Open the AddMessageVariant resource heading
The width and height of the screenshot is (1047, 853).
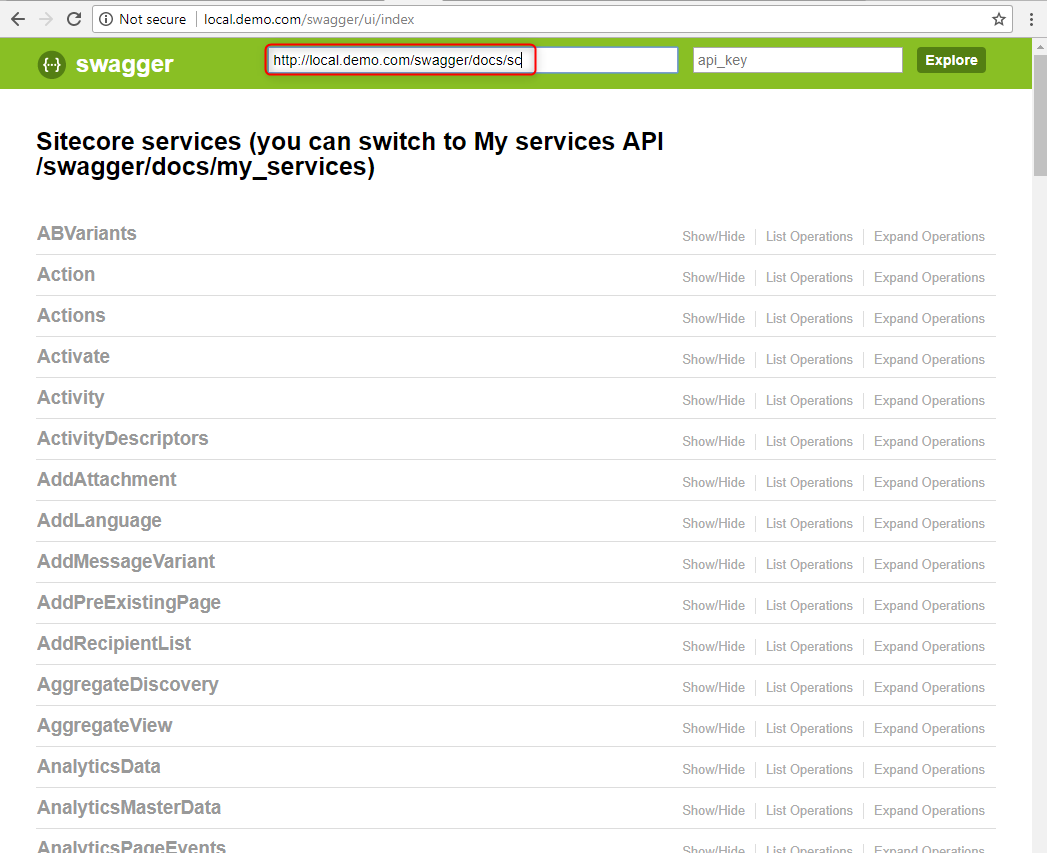(x=126, y=562)
